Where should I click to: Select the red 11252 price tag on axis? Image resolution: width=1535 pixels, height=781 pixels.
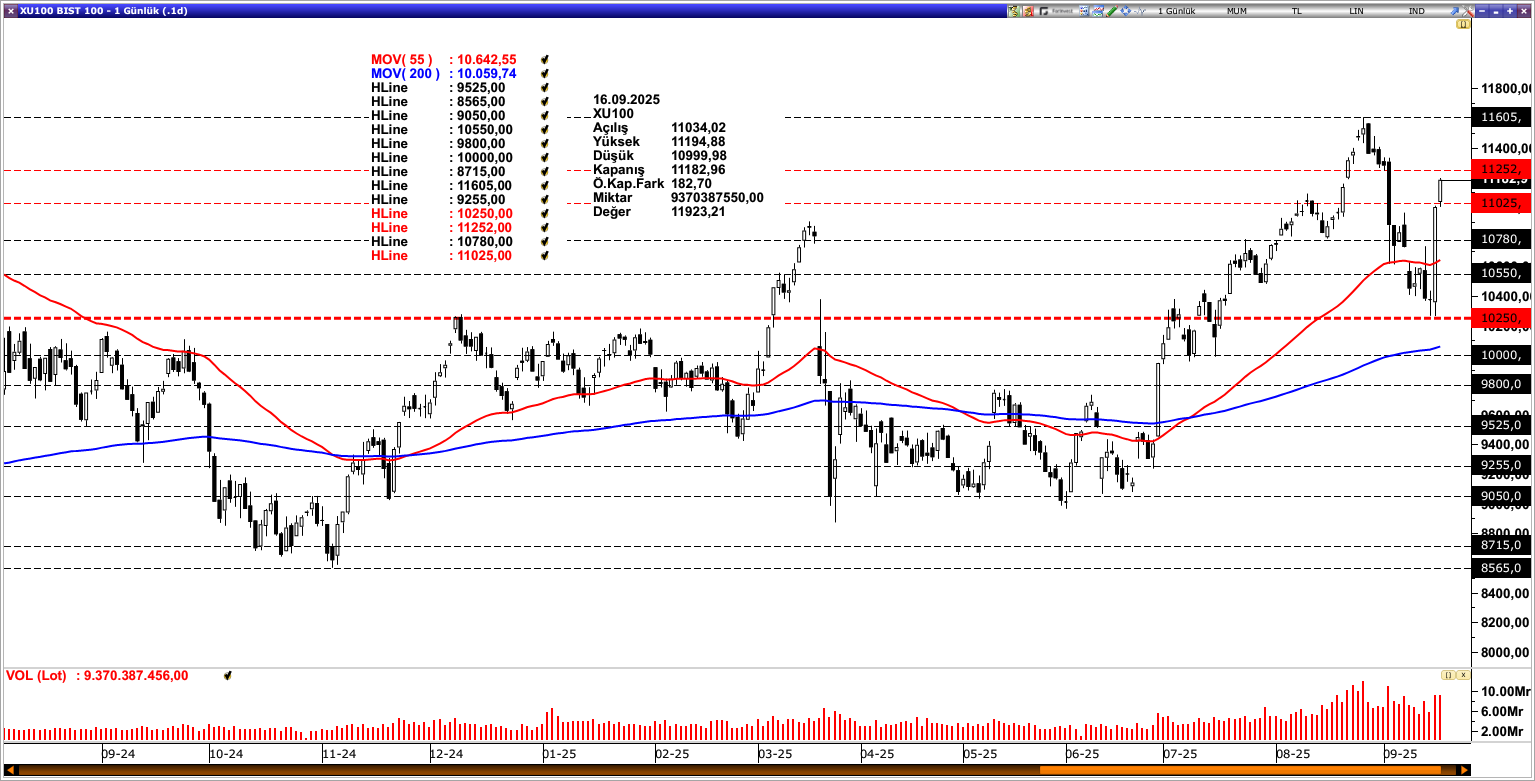tap(1502, 169)
